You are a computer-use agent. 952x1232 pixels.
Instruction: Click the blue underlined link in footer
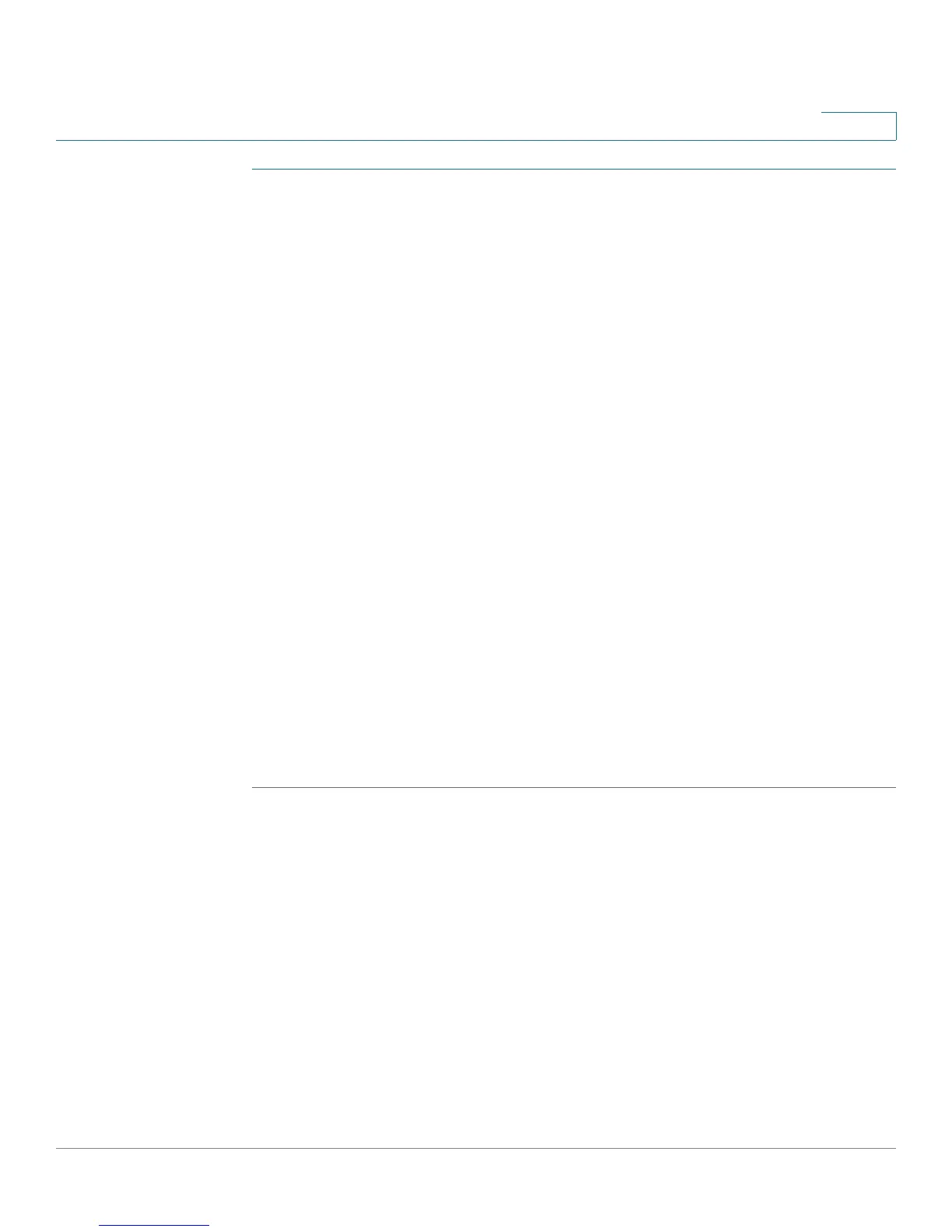[155, 1226]
